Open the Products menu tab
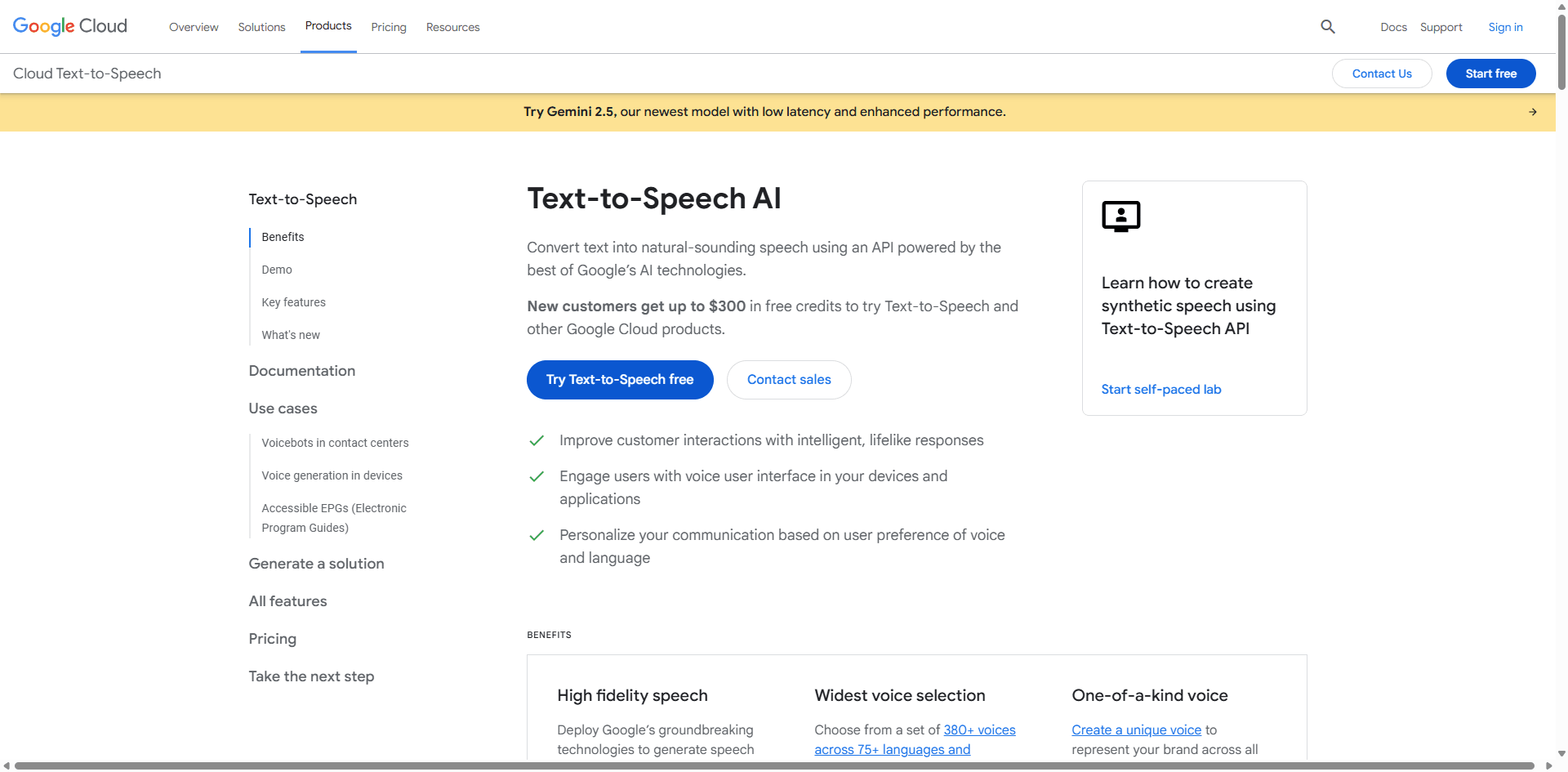 pyautogui.click(x=328, y=26)
